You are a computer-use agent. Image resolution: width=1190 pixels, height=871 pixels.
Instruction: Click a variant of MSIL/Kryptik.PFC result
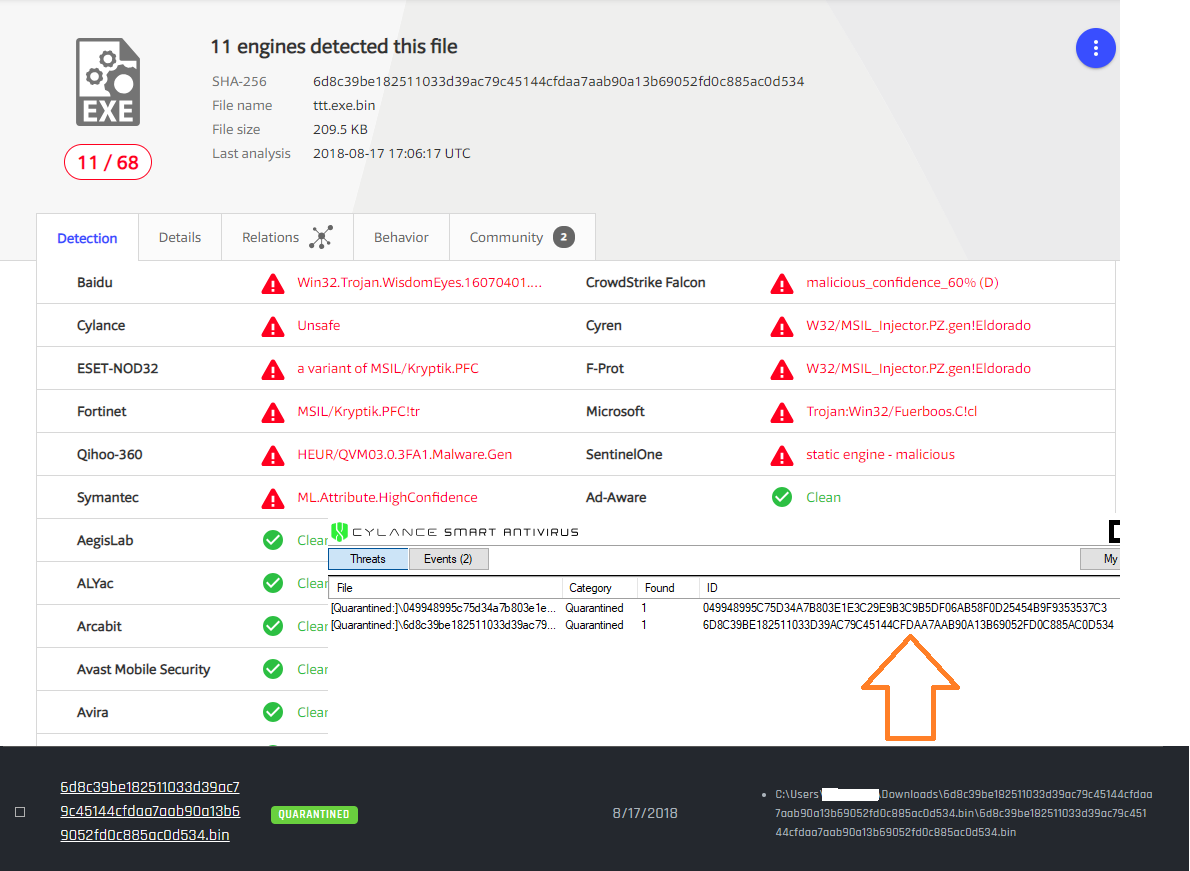[388, 369]
